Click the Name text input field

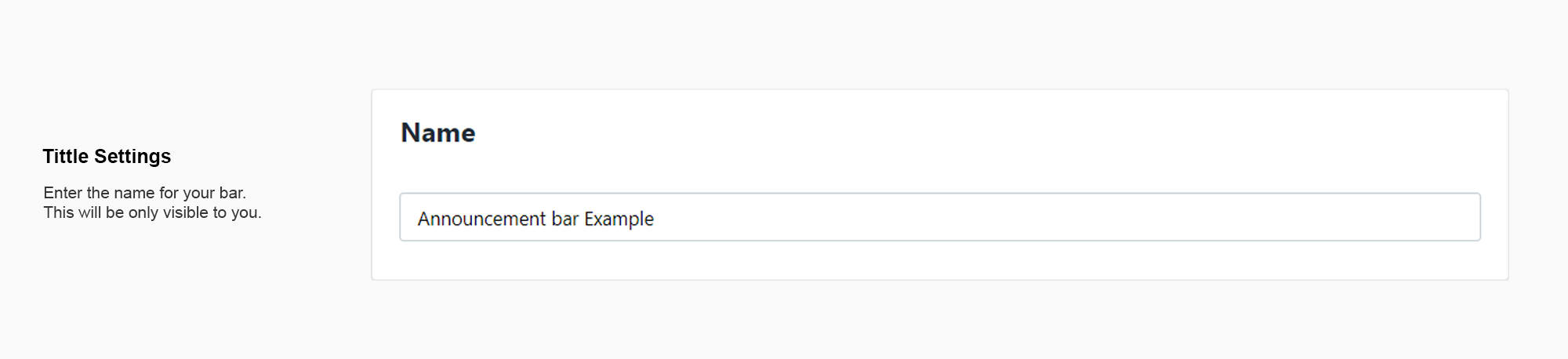(939, 217)
